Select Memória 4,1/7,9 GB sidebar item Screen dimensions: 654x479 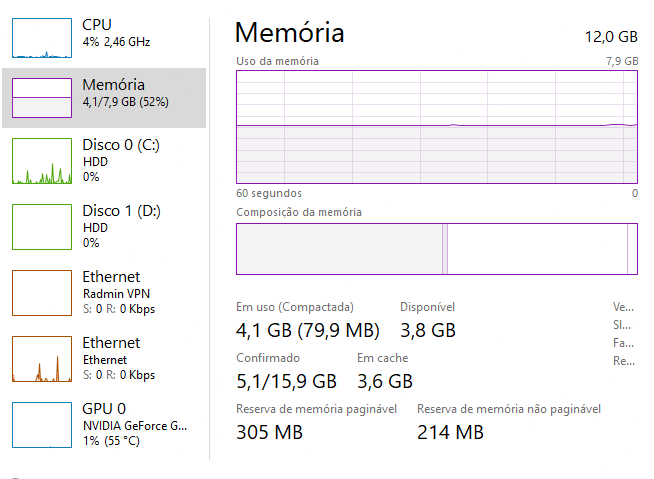104,98
